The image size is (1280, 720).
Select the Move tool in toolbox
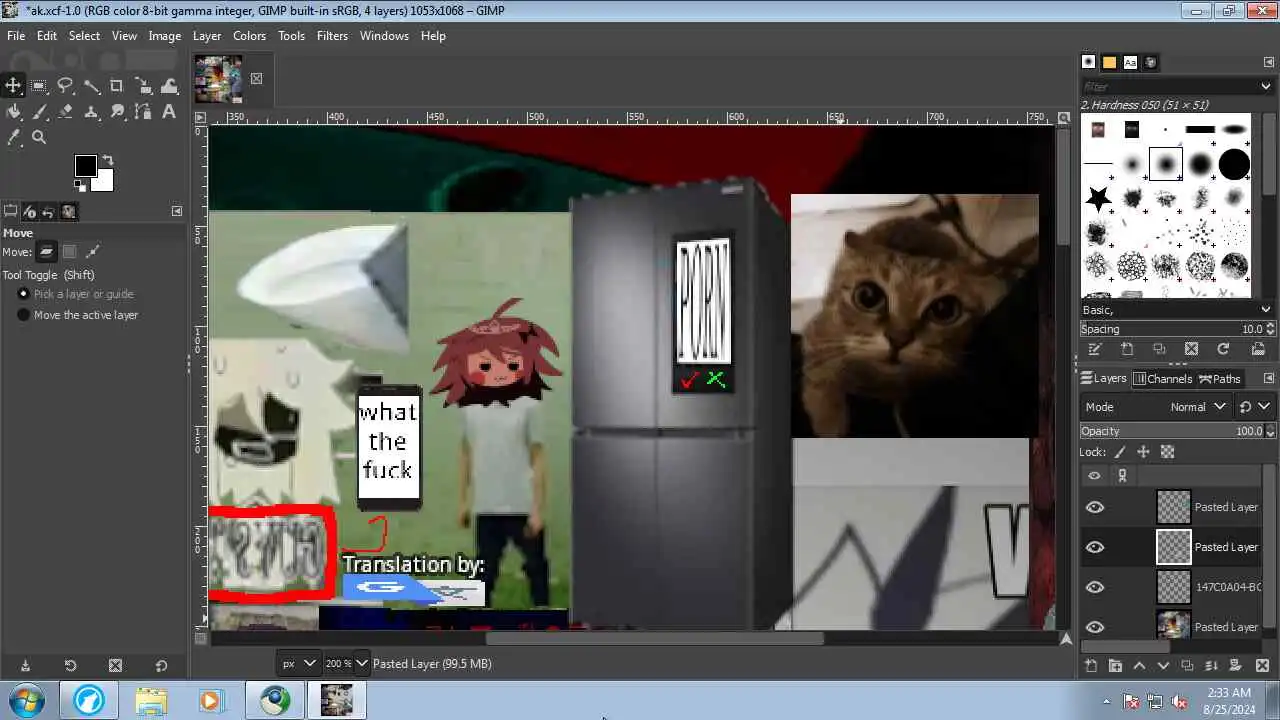point(13,86)
